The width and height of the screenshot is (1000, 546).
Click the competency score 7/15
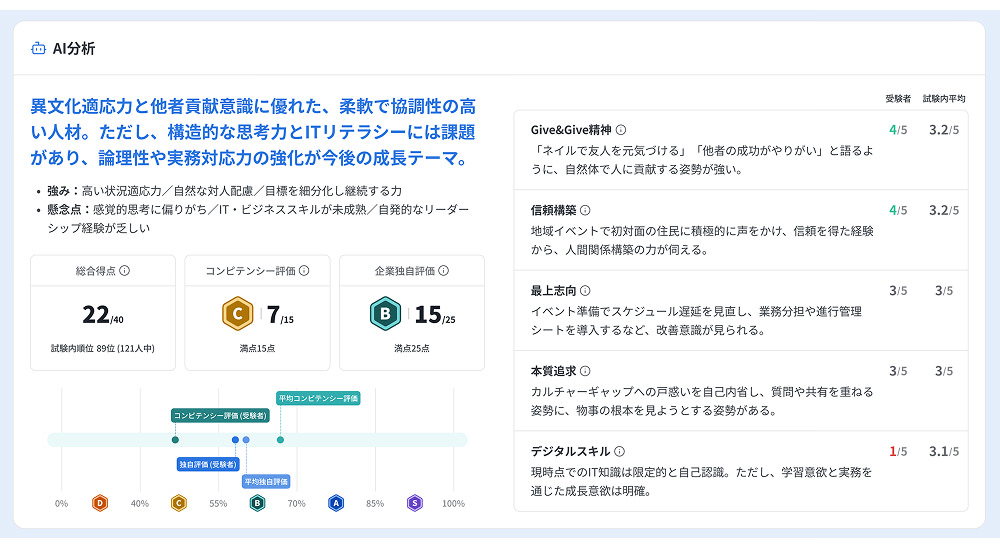click(x=280, y=315)
